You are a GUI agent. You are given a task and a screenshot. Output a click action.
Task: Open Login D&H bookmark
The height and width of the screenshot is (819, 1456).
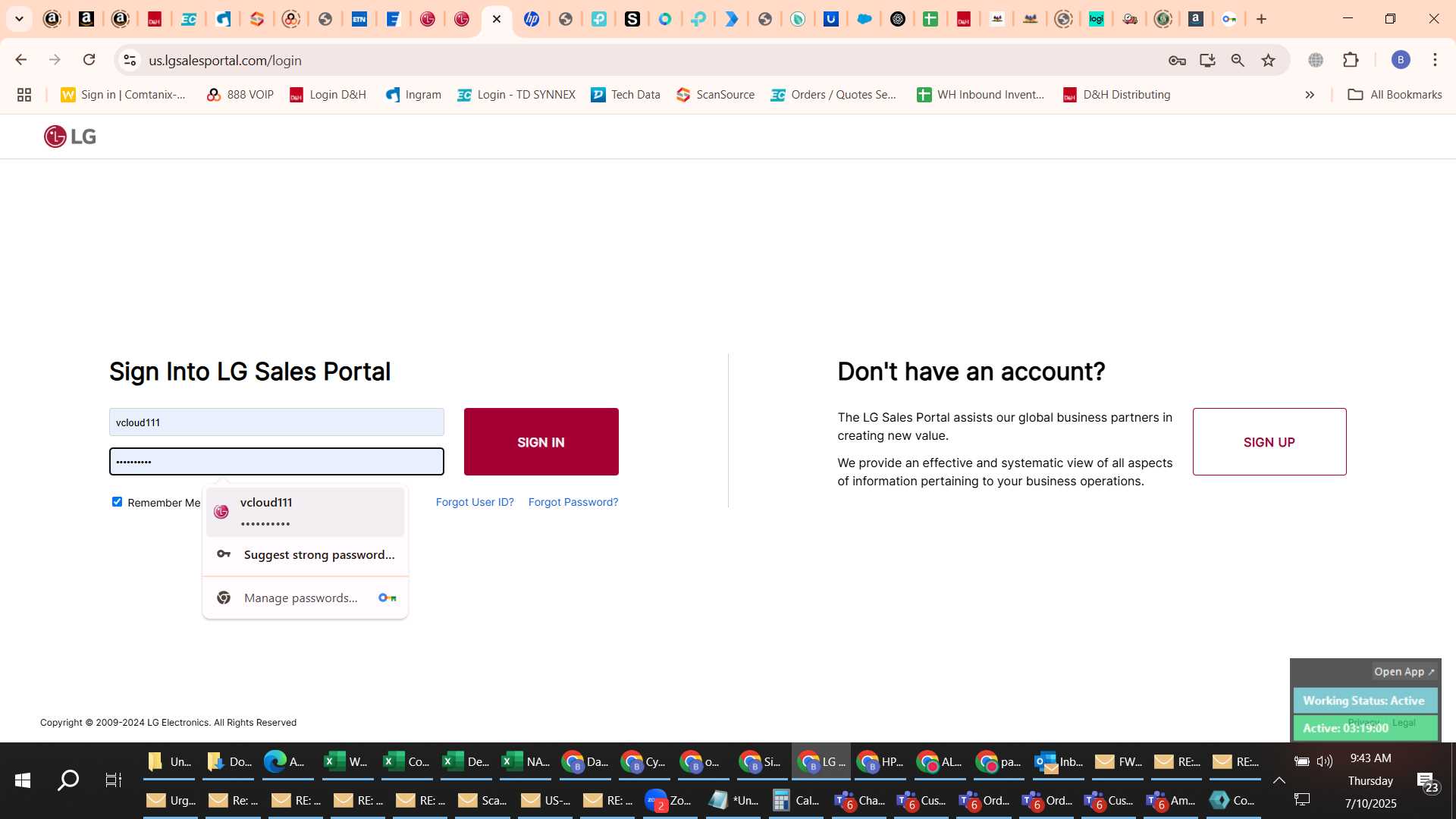328,95
